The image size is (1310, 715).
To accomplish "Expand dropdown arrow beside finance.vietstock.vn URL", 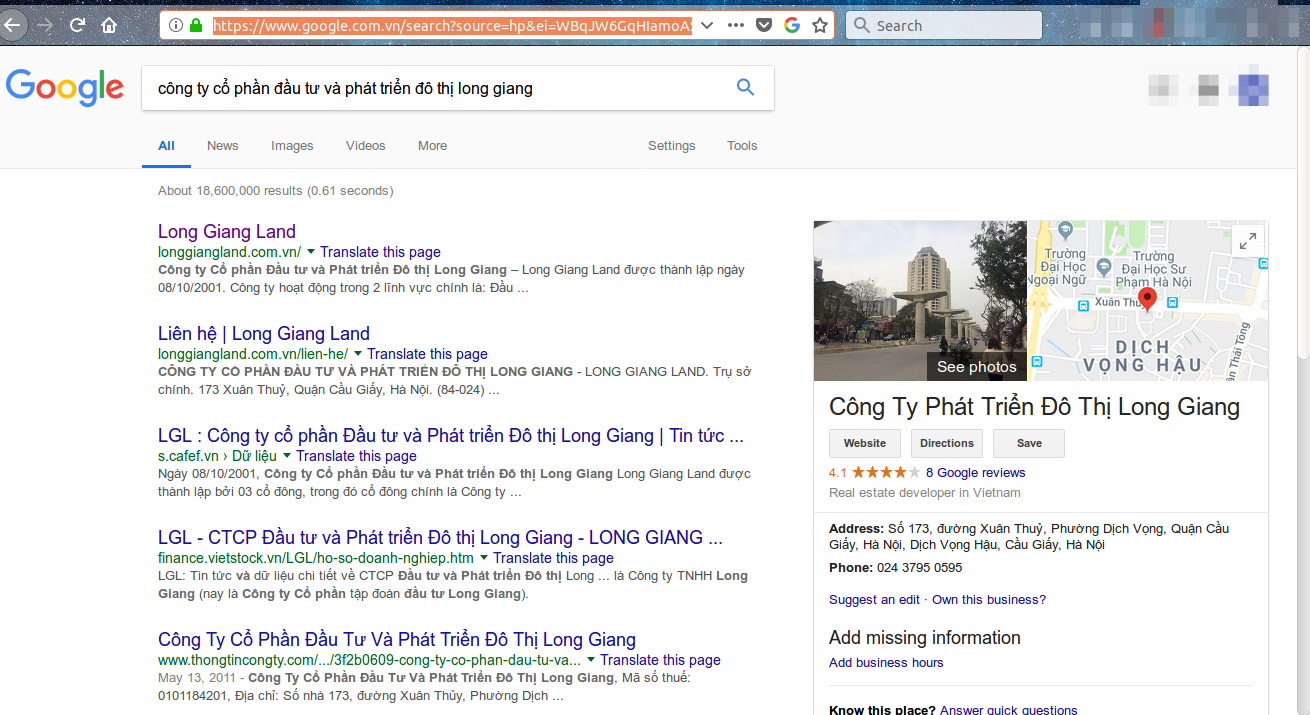I will coord(484,558).
